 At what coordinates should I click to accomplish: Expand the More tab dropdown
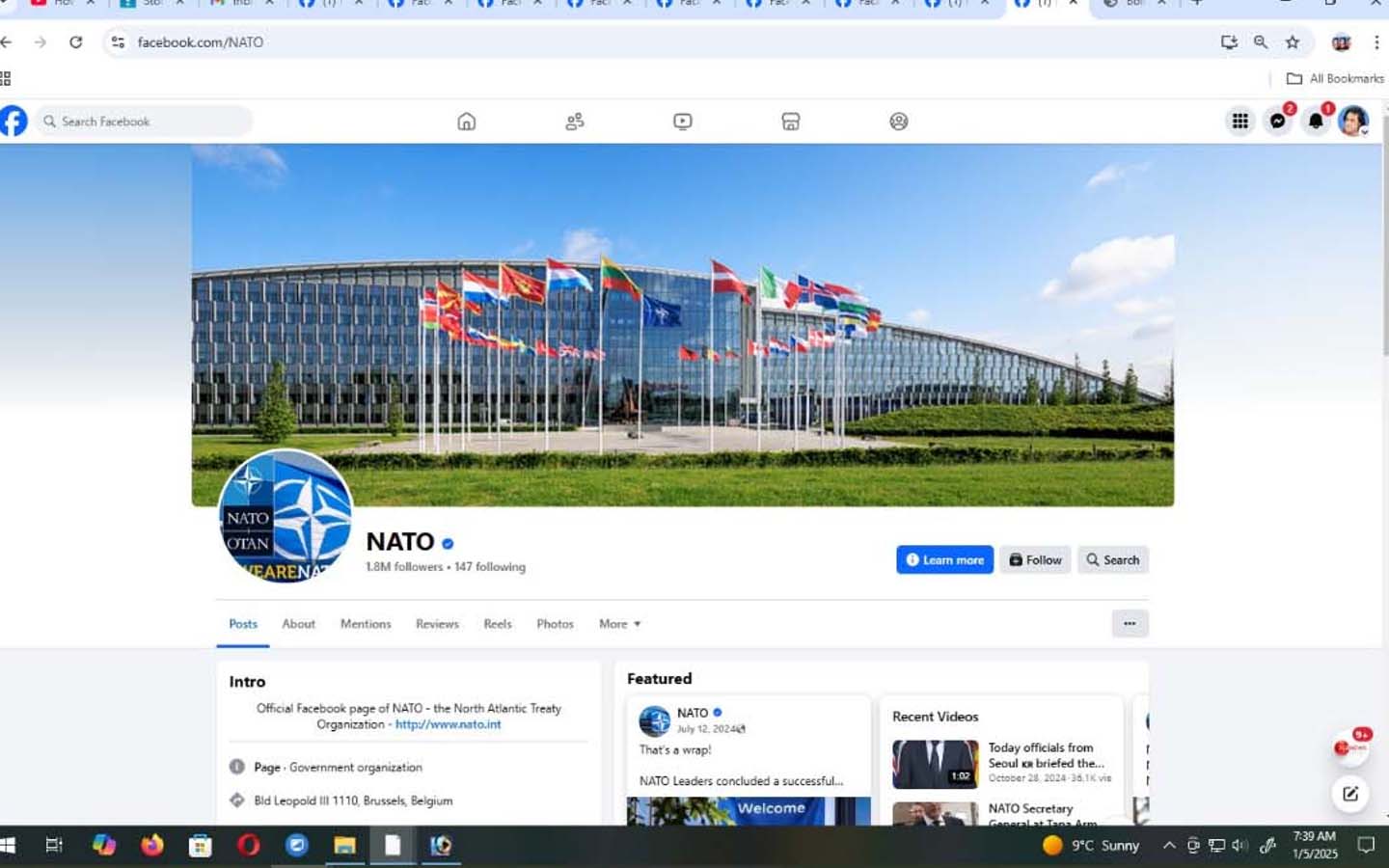click(619, 624)
